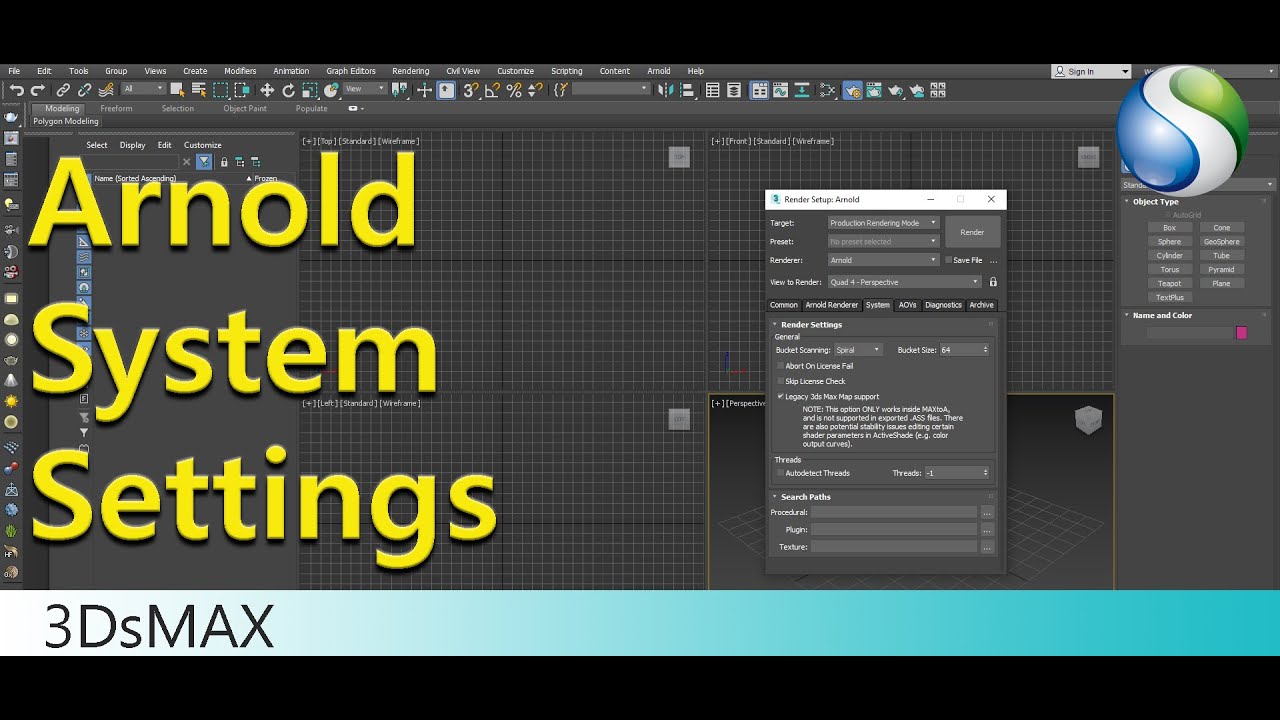
Task: Toggle the View to Render lock icon
Action: coord(993,282)
